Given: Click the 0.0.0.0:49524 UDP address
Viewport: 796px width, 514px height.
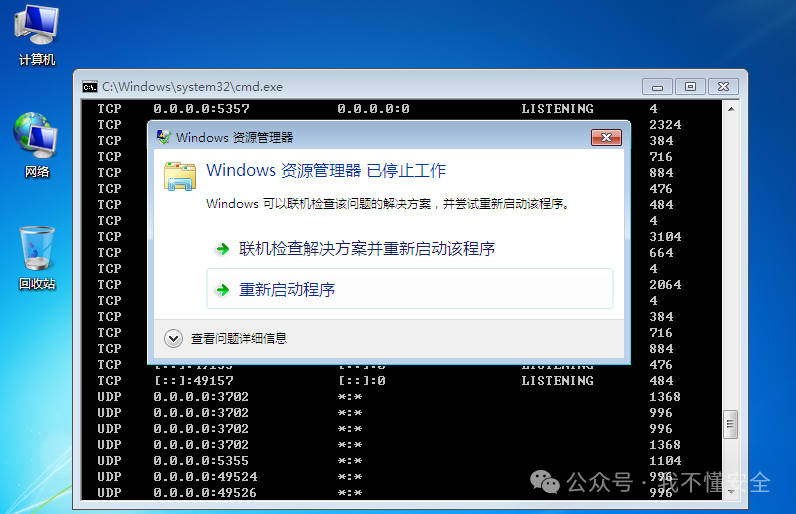Looking at the screenshot, I should click(x=205, y=477).
